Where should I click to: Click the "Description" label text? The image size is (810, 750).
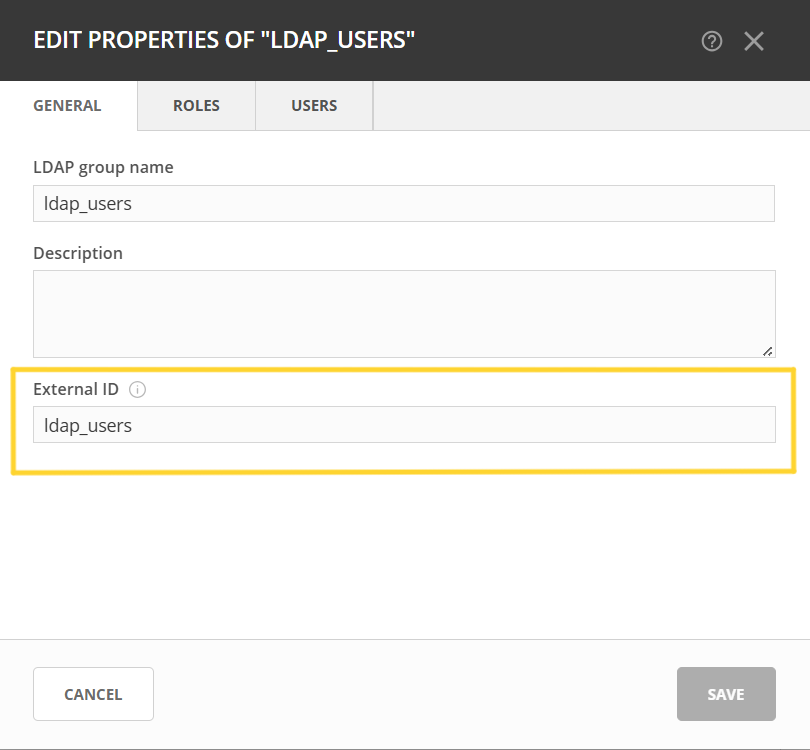(x=78, y=253)
